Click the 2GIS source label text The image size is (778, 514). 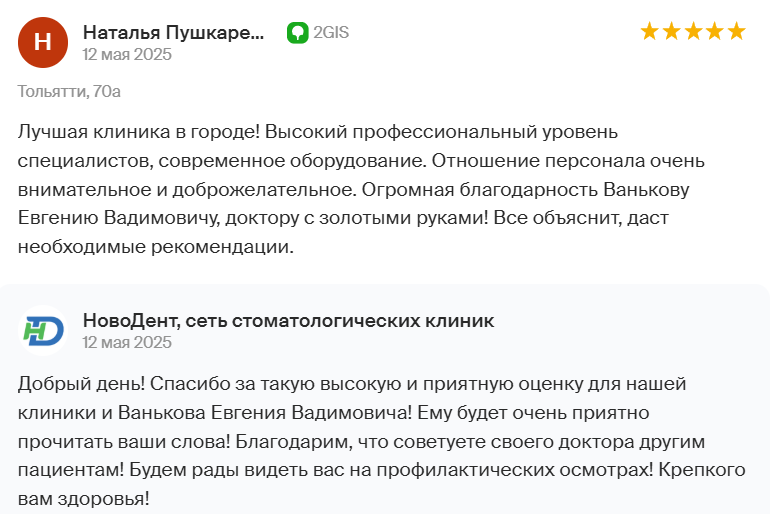click(x=331, y=32)
